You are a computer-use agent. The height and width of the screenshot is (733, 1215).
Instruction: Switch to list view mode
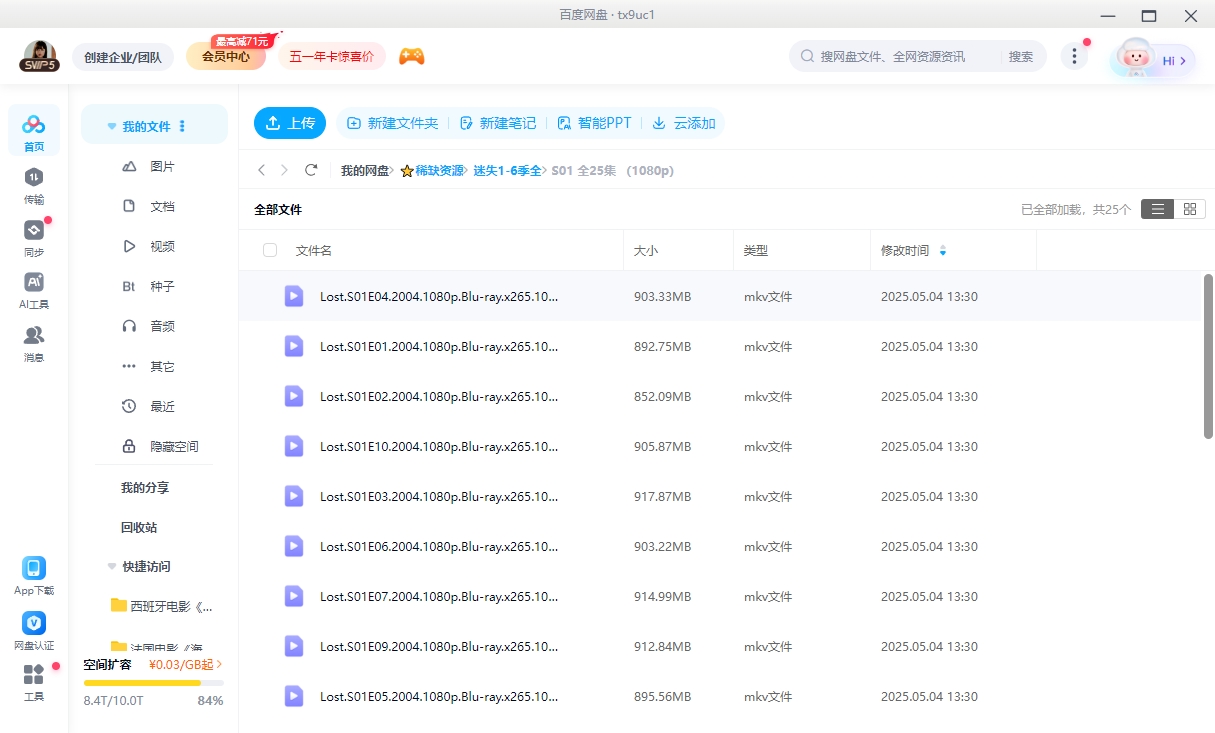(x=1158, y=209)
